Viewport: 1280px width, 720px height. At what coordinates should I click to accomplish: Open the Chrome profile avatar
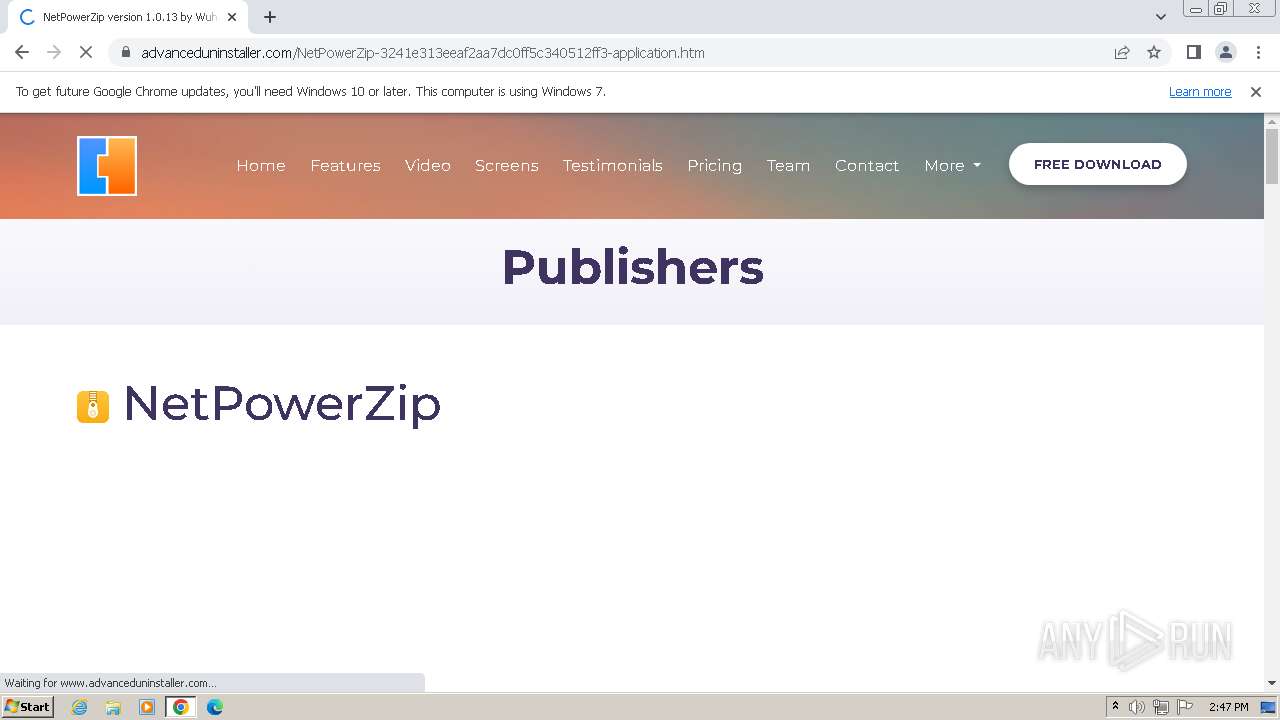click(x=1226, y=52)
